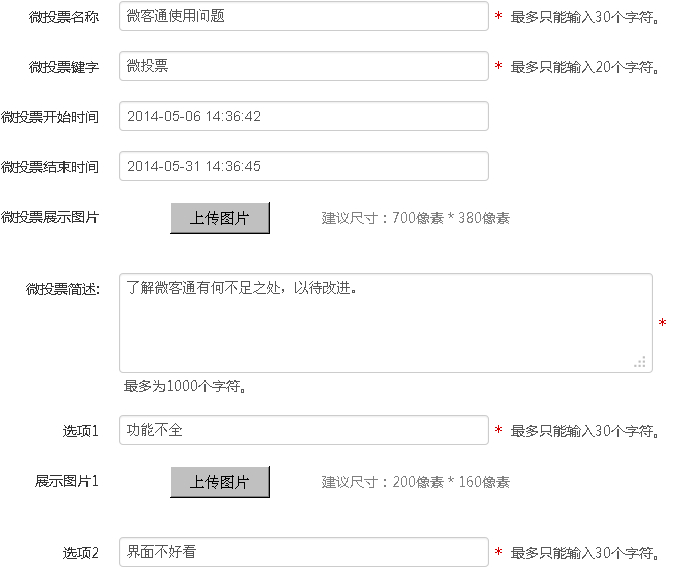675x571 pixels.
Task: Click the 200像素 * 160像素 size hint
Action: (x=415, y=482)
